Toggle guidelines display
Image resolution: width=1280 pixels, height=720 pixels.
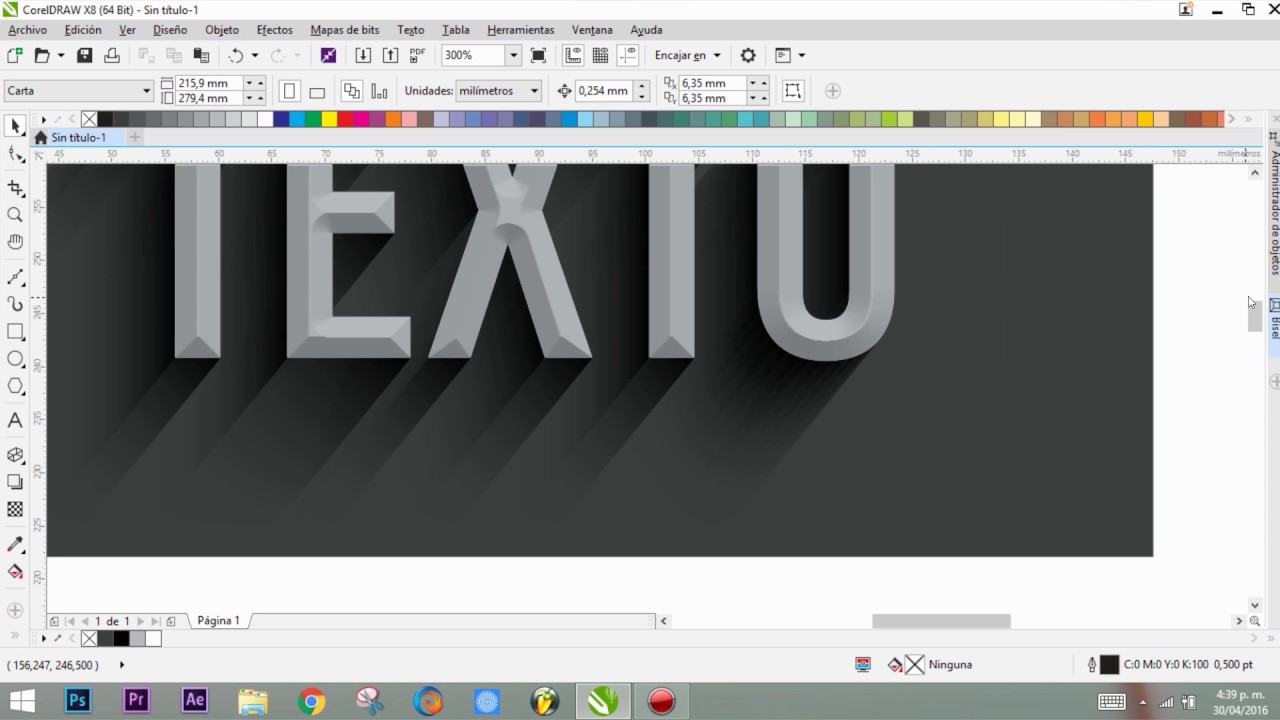[x=628, y=56]
